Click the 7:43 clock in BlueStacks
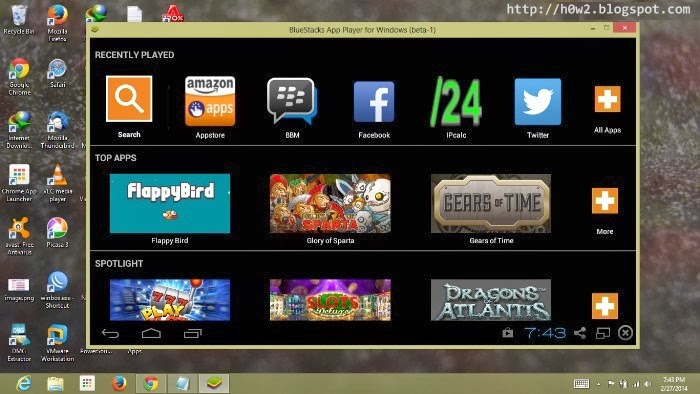 point(545,333)
